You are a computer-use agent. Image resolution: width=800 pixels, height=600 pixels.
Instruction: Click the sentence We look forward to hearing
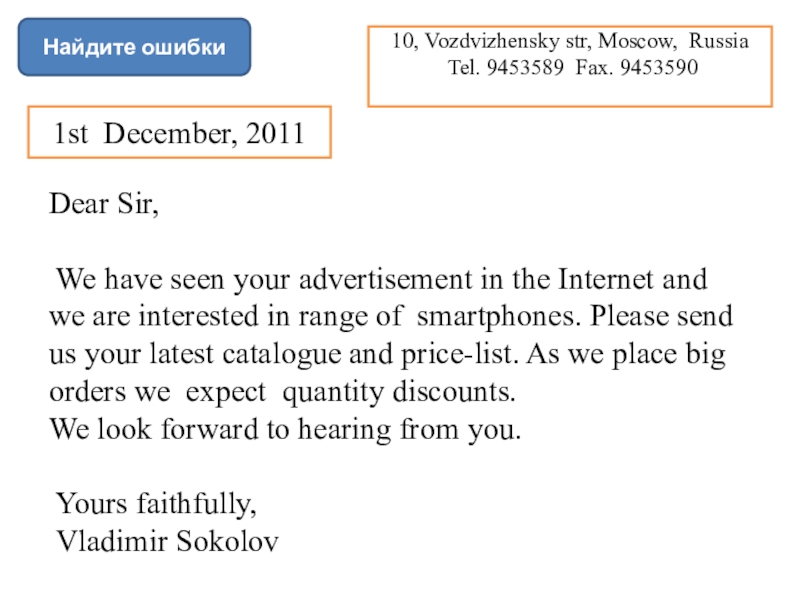285,431
